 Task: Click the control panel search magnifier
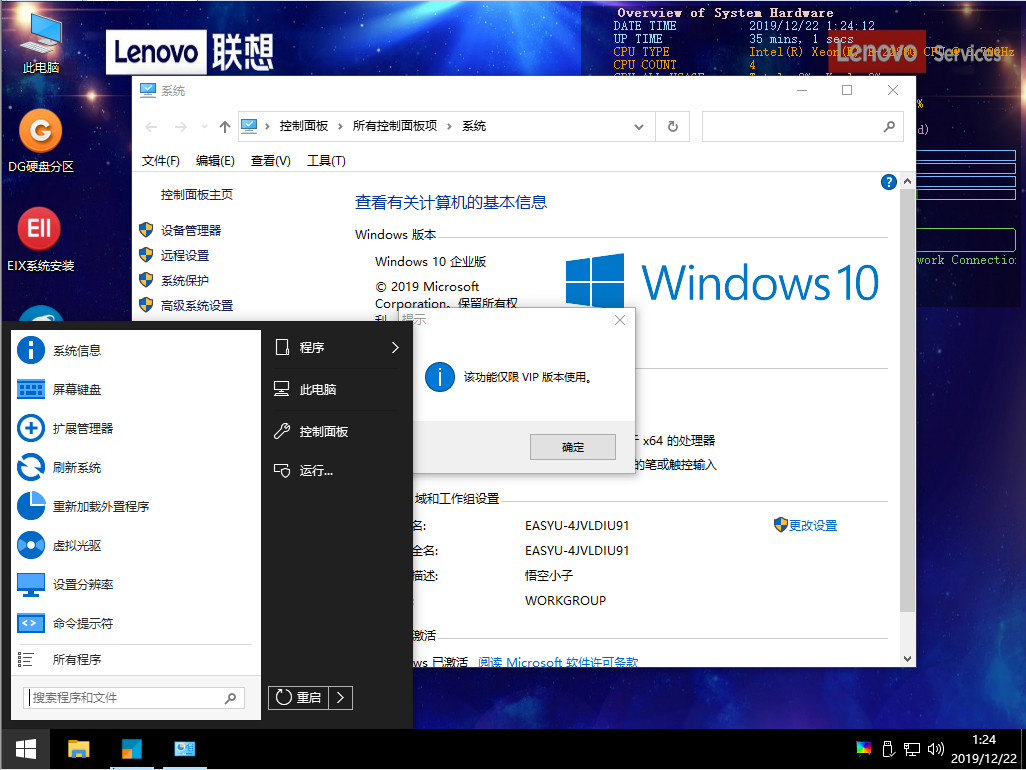pyautogui.click(x=889, y=126)
